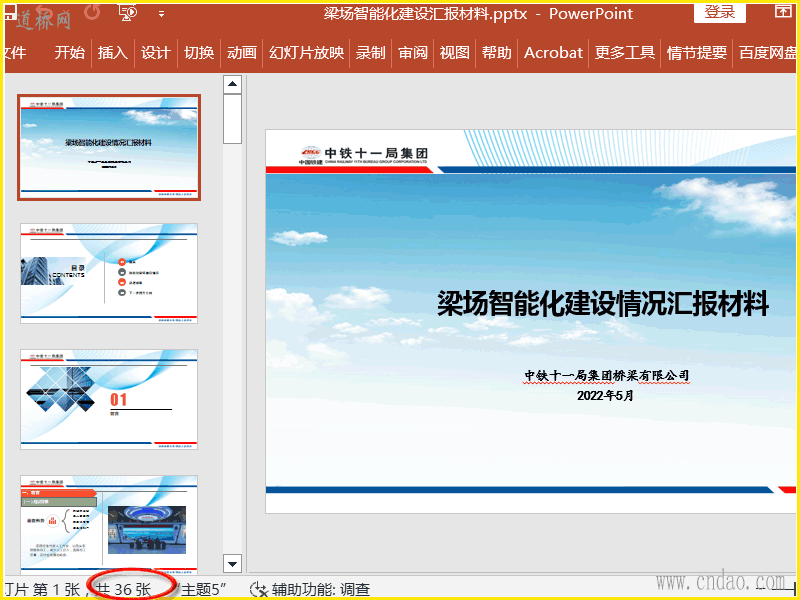Click the date text 2022年5月
The width and height of the screenshot is (800, 600).
605,395
